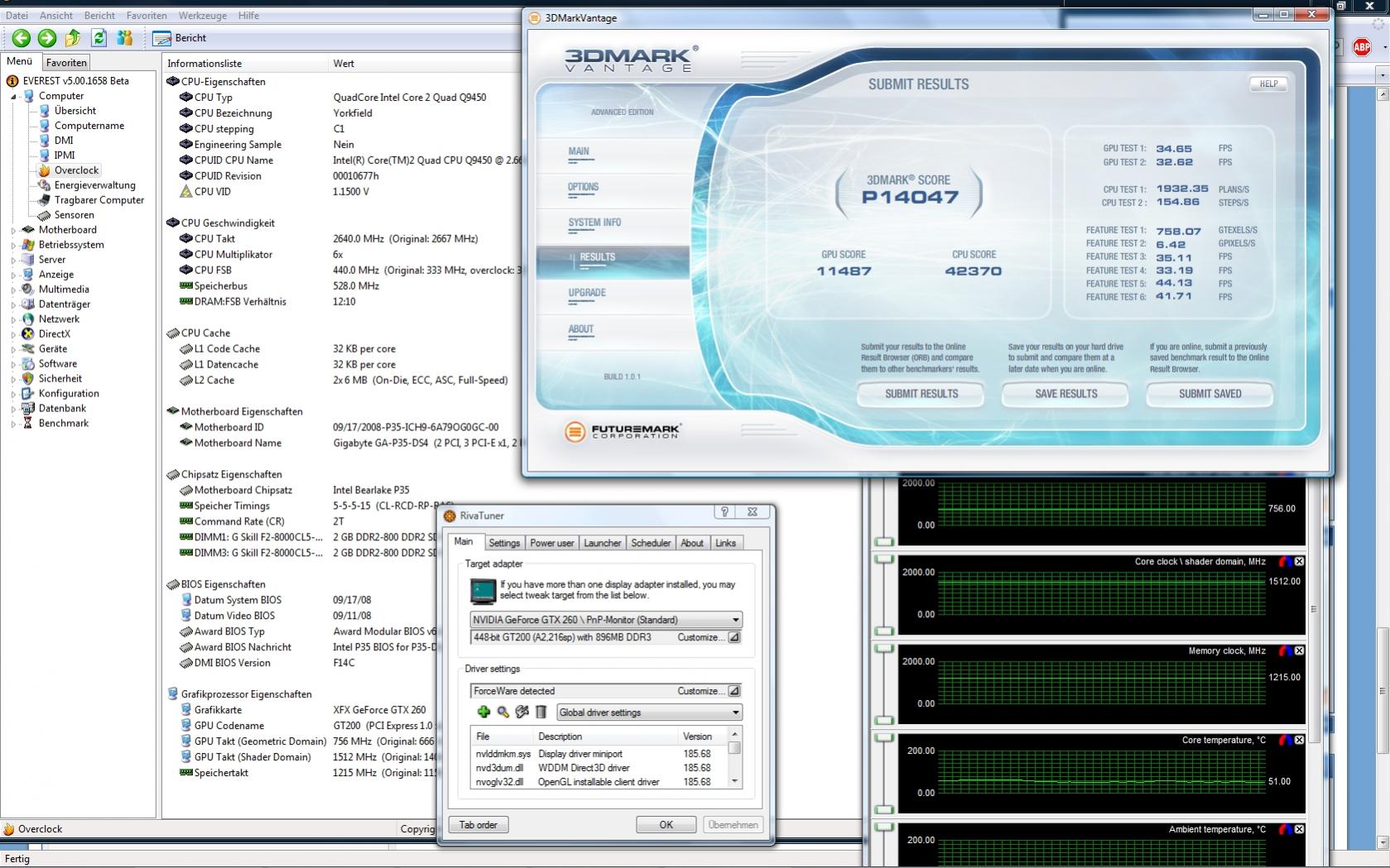Open the Hilfe menu

(248, 16)
